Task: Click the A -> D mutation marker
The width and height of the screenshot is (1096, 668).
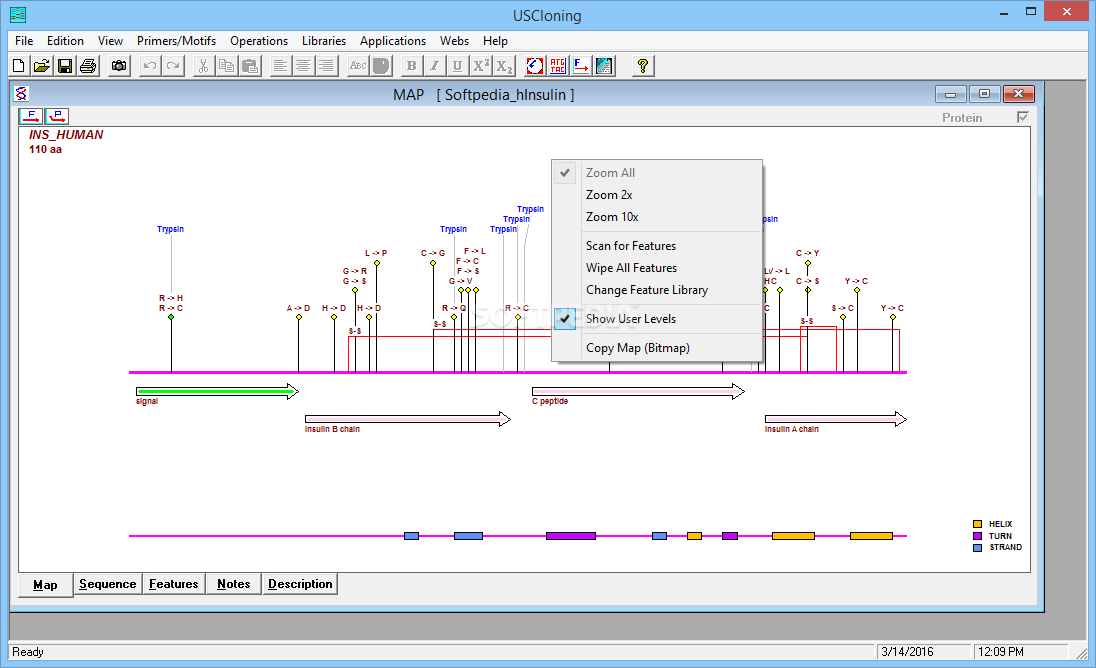Action: pyautogui.click(x=298, y=317)
